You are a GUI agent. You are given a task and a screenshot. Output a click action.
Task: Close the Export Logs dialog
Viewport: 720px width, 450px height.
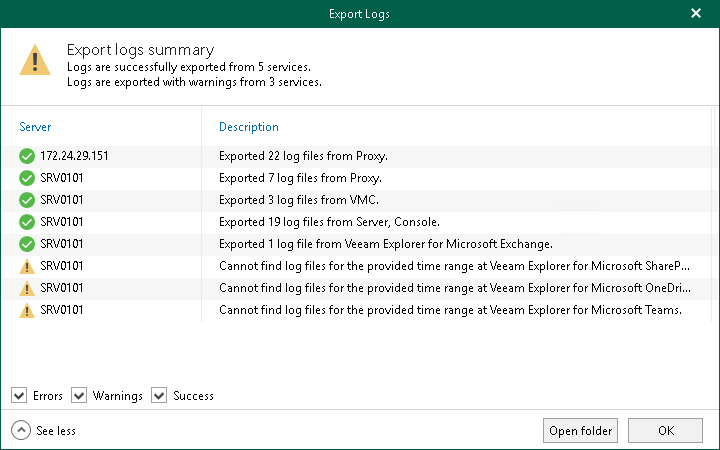(696, 14)
